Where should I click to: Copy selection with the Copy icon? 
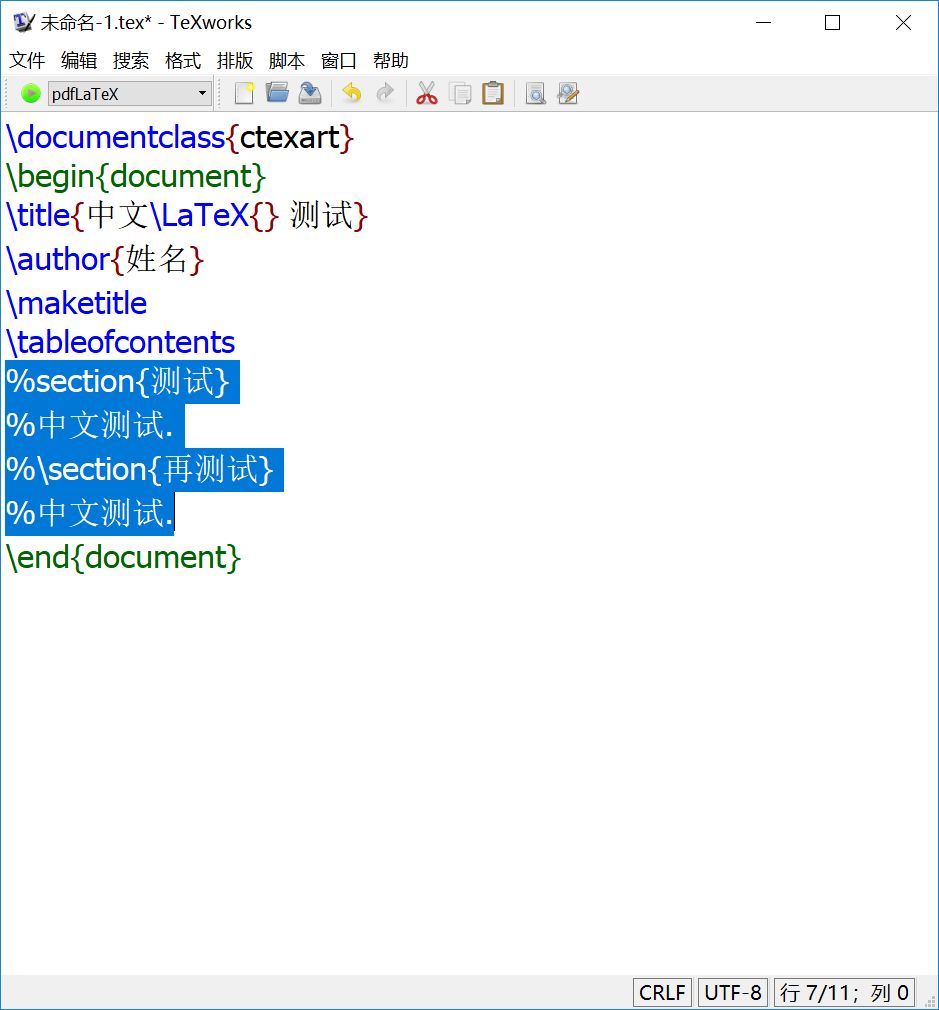point(460,94)
